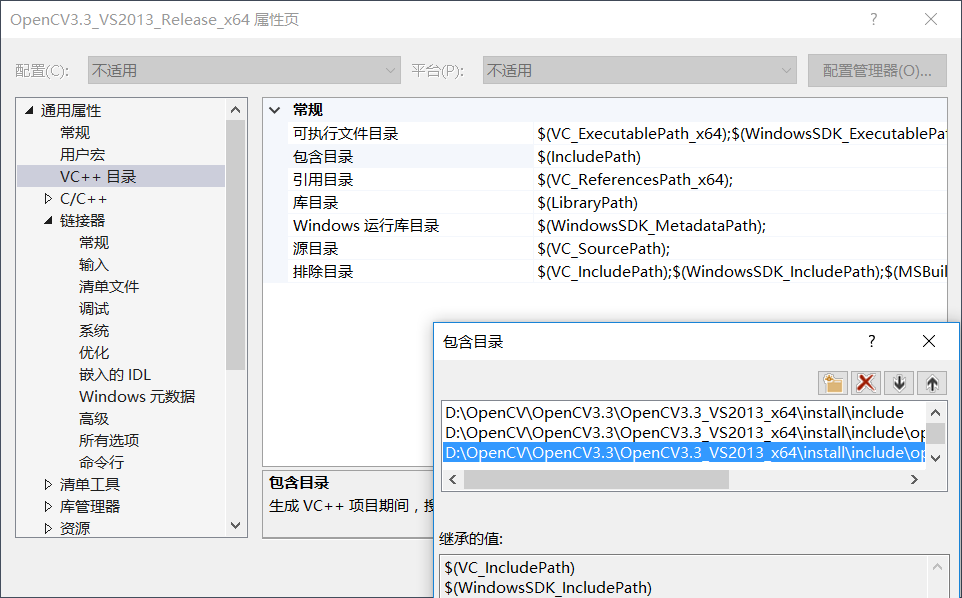
Task: Select 输入 under 链接器
Action: [94, 265]
